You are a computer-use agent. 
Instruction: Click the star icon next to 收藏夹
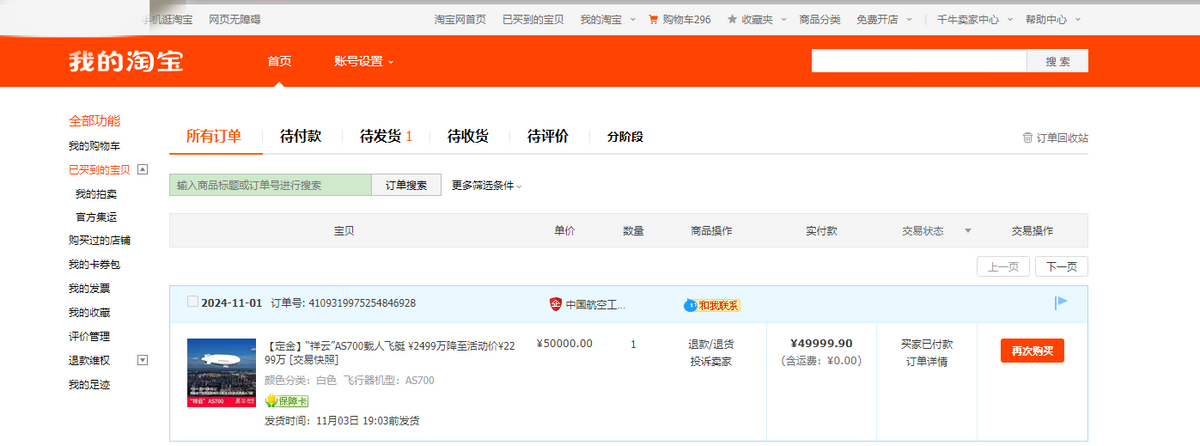[732, 19]
